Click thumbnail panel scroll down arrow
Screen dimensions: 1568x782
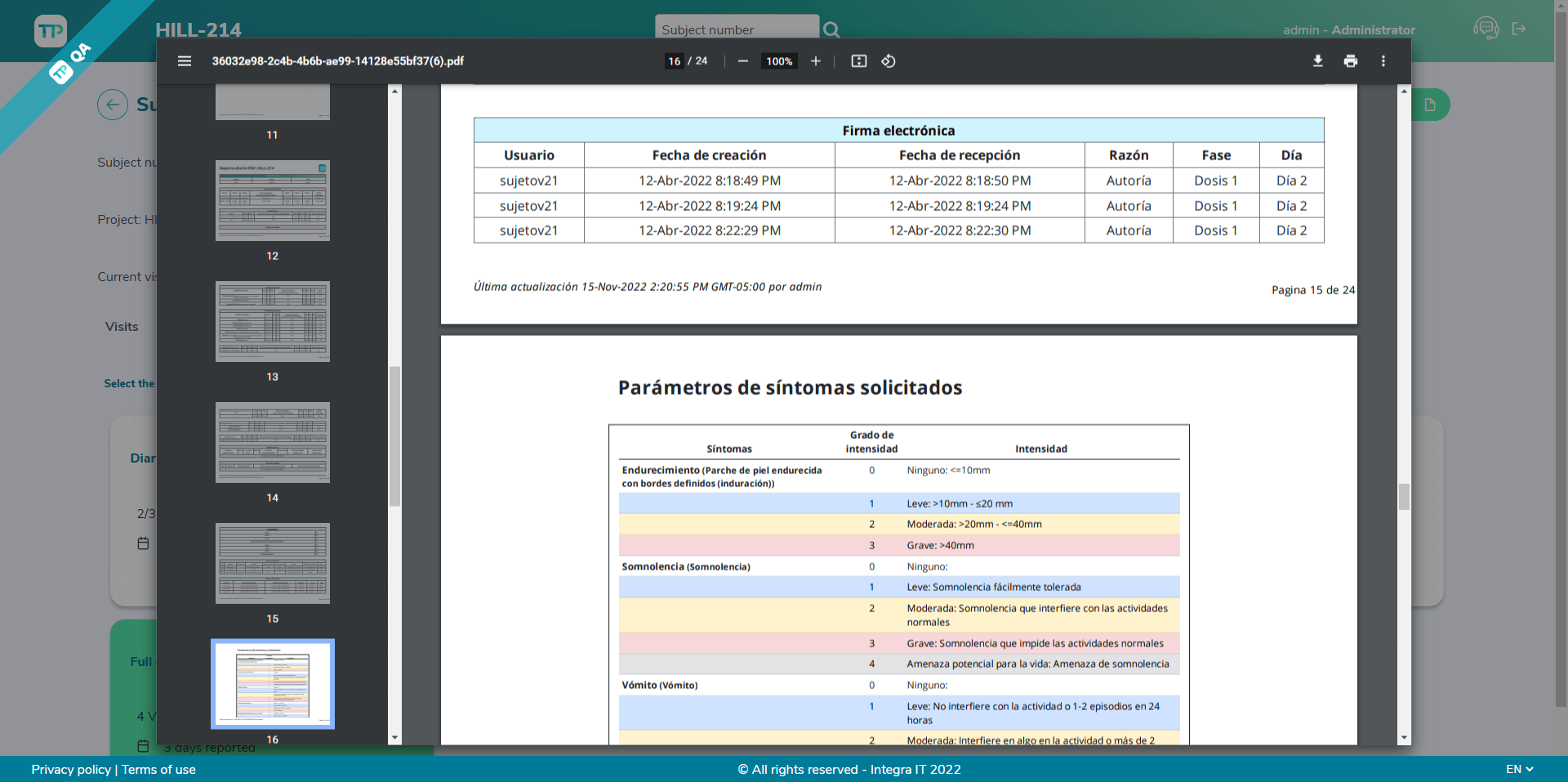pyautogui.click(x=395, y=738)
